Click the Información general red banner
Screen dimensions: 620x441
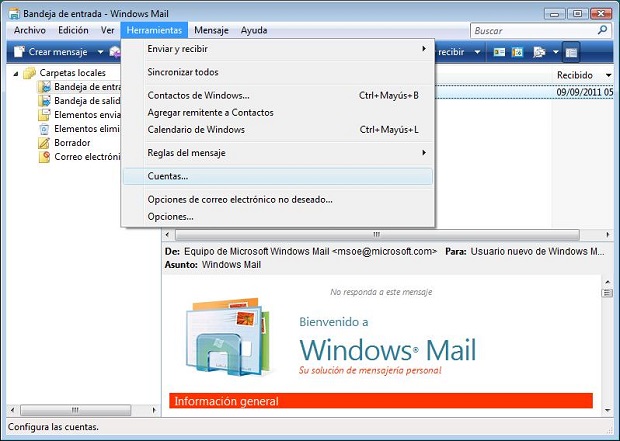[381, 401]
